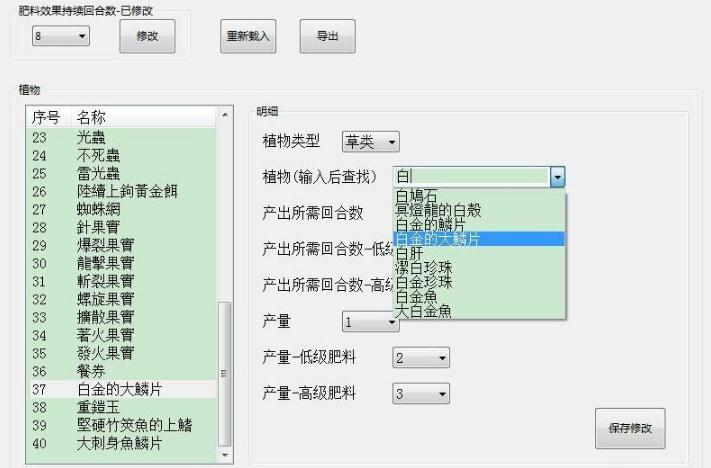Save changes with the 保存修改 button
711x468 pixels.
[630, 428]
